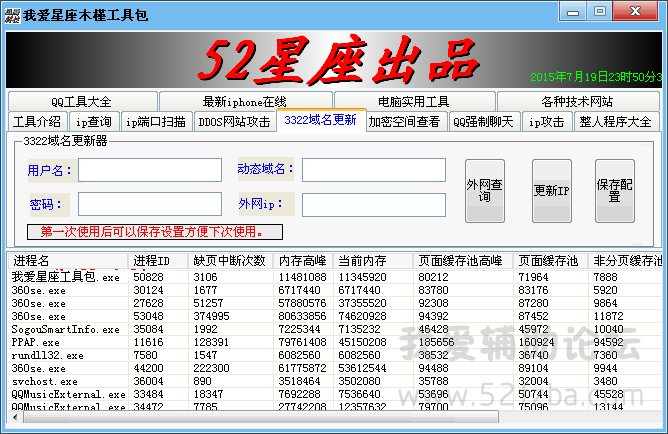
Task: Select the 我爱星座工具包.exe process row
Action: tap(335, 277)
